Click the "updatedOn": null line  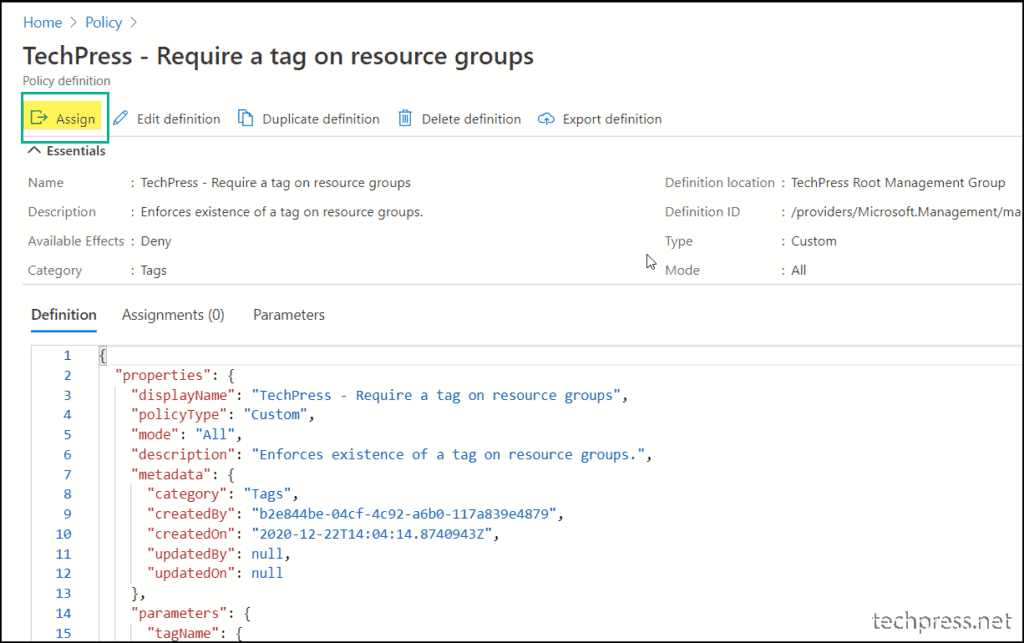click(x=215, y=573)
